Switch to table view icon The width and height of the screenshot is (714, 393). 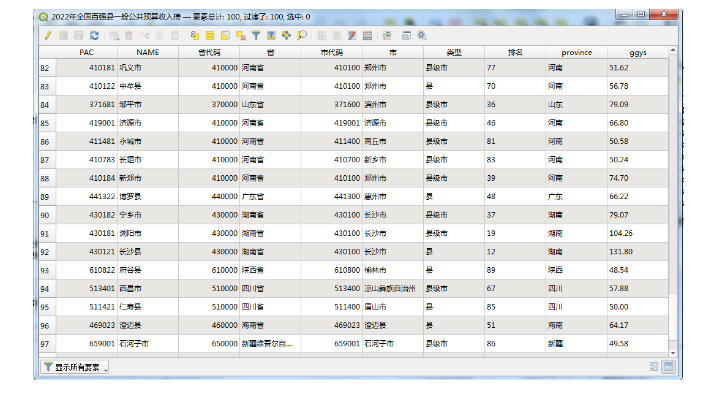(668, 367)
